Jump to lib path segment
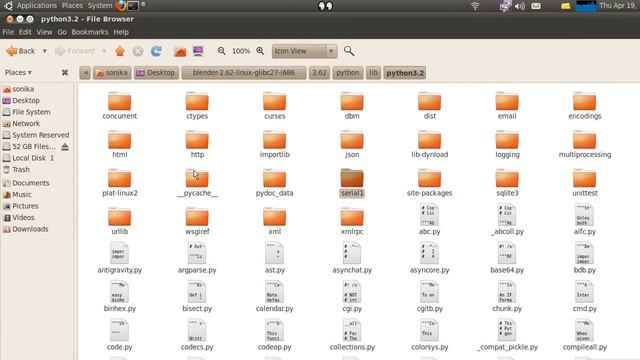This screenshot has width=640, height=360. (x=373, y=73)
